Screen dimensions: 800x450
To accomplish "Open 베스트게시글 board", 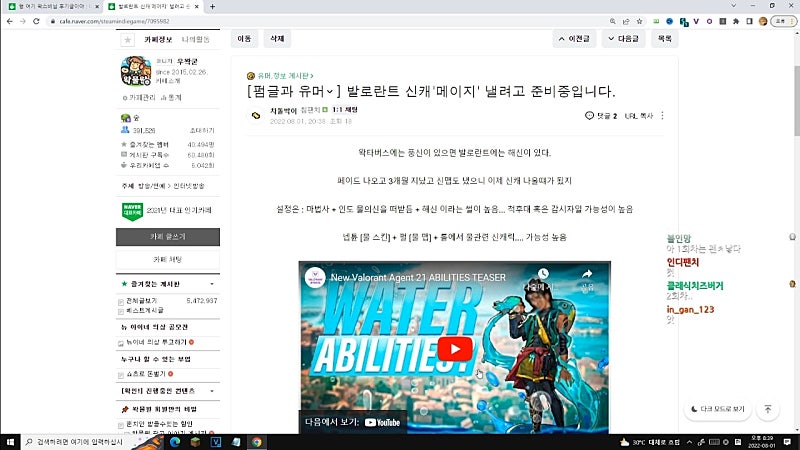I will (x=145, y=310).
